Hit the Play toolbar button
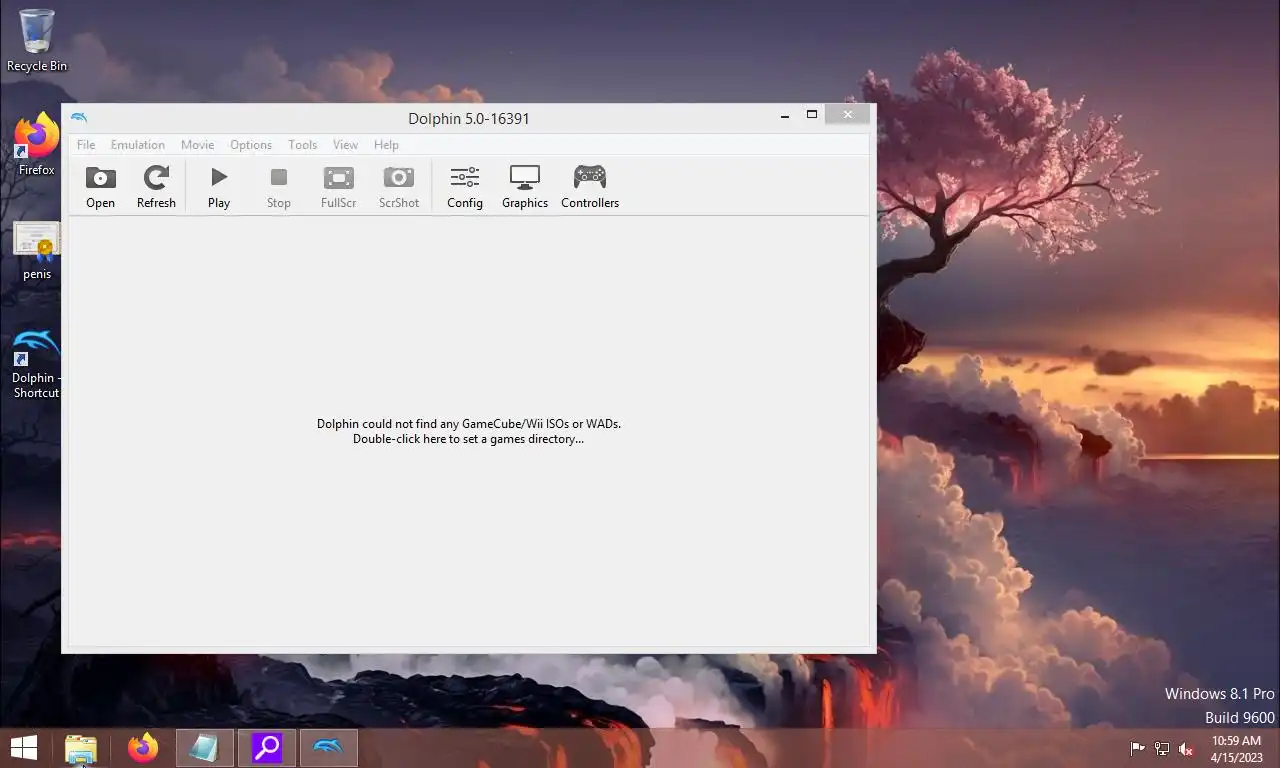Viewport: 1280px width, 768px height. pos(219,187)
